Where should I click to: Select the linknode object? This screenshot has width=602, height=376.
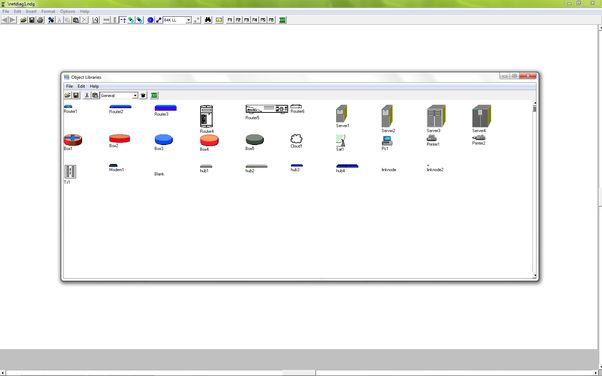[x=389, y=169]
